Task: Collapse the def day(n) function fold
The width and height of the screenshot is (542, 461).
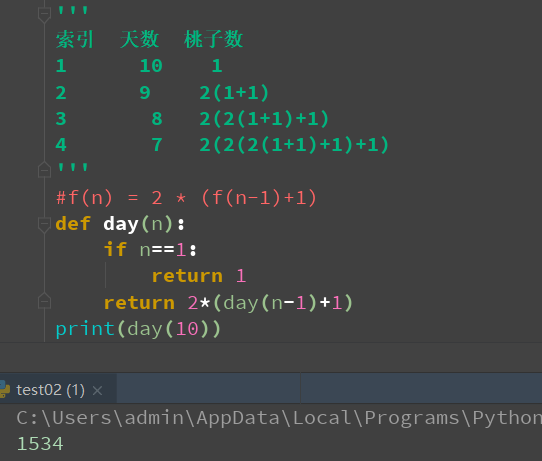Action: (x=44, y=225)
